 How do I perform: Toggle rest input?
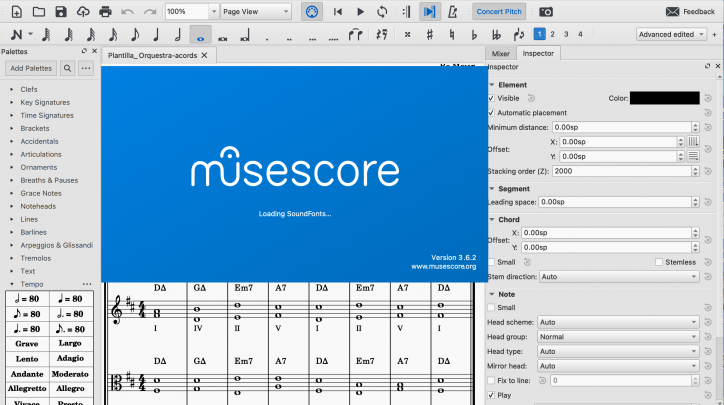381,34
